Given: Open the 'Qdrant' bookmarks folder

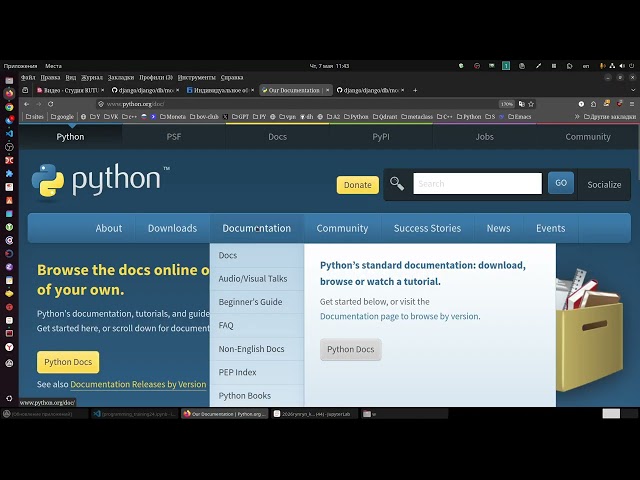Looking at the screenshot, I should click(384, 117).
